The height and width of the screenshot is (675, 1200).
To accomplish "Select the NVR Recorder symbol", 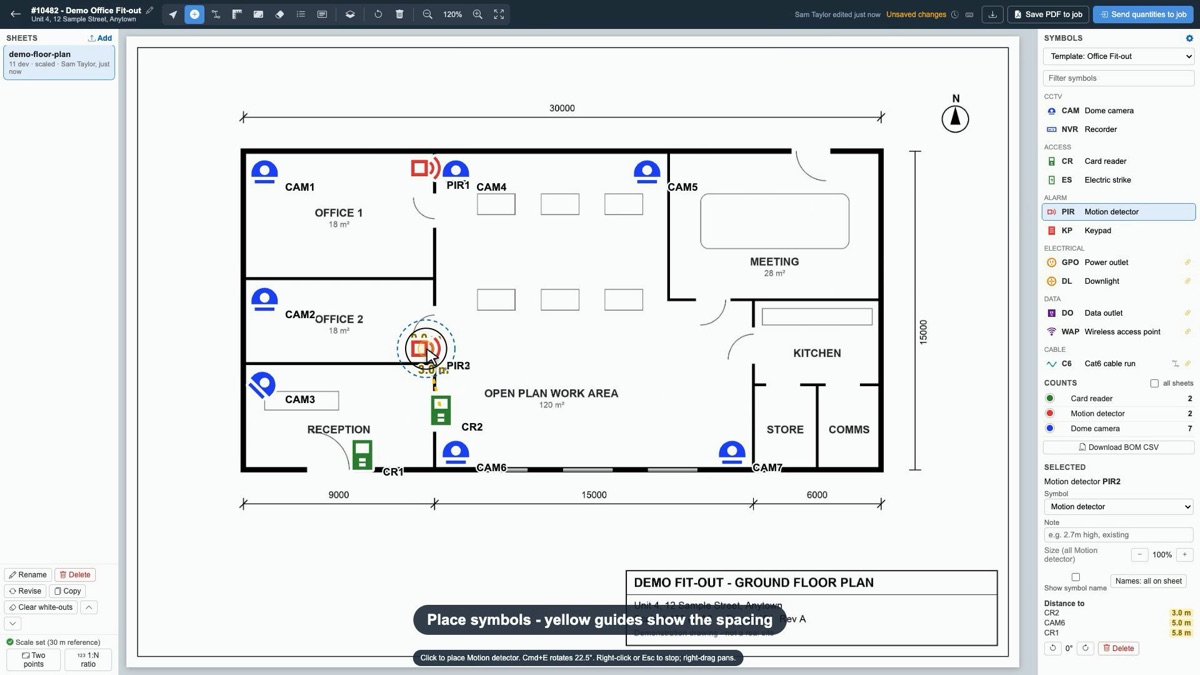I will 1119,129.
